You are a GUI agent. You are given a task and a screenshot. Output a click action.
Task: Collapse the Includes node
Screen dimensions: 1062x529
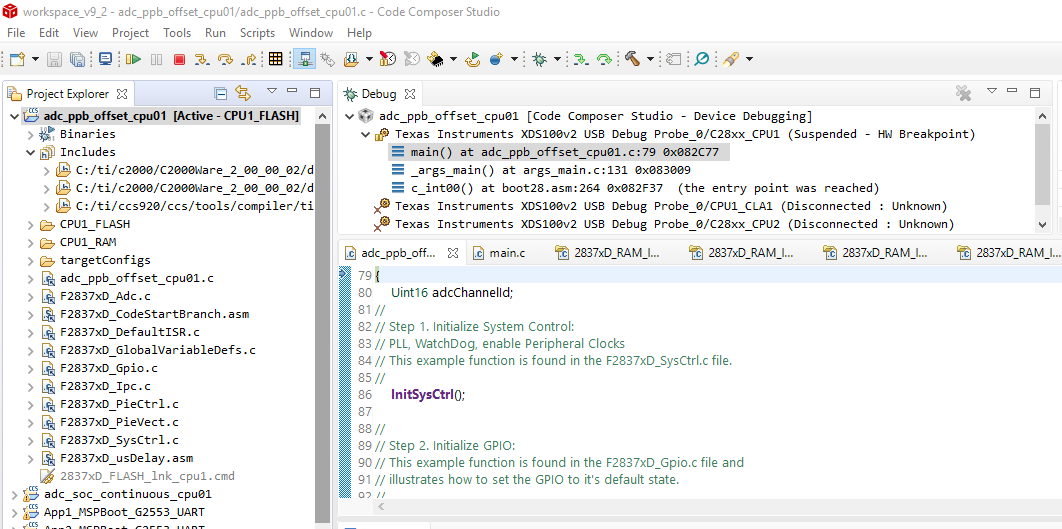(31, 152)
